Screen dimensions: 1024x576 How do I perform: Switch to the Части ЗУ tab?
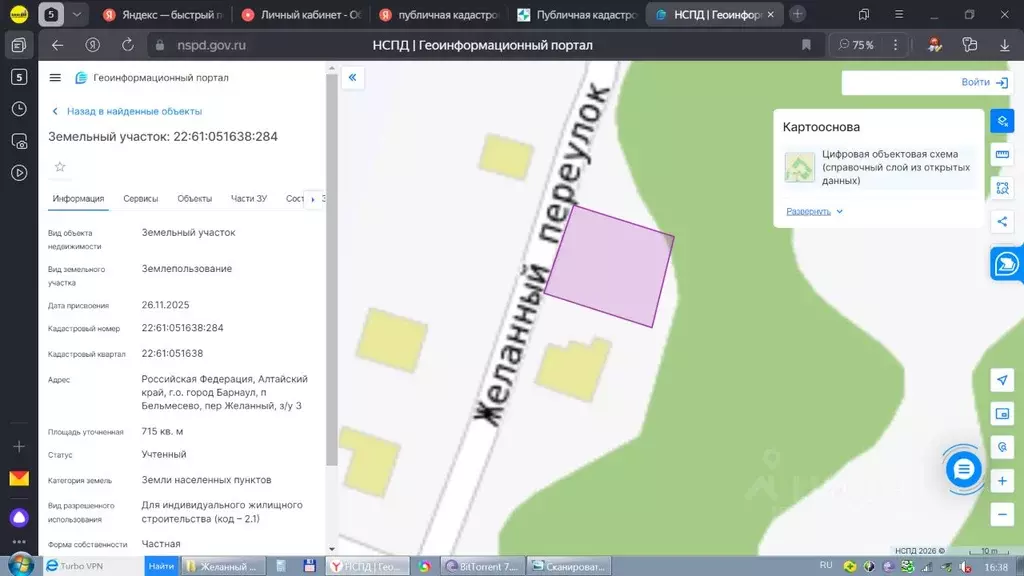pyautogui.click(x=248, y=199)
